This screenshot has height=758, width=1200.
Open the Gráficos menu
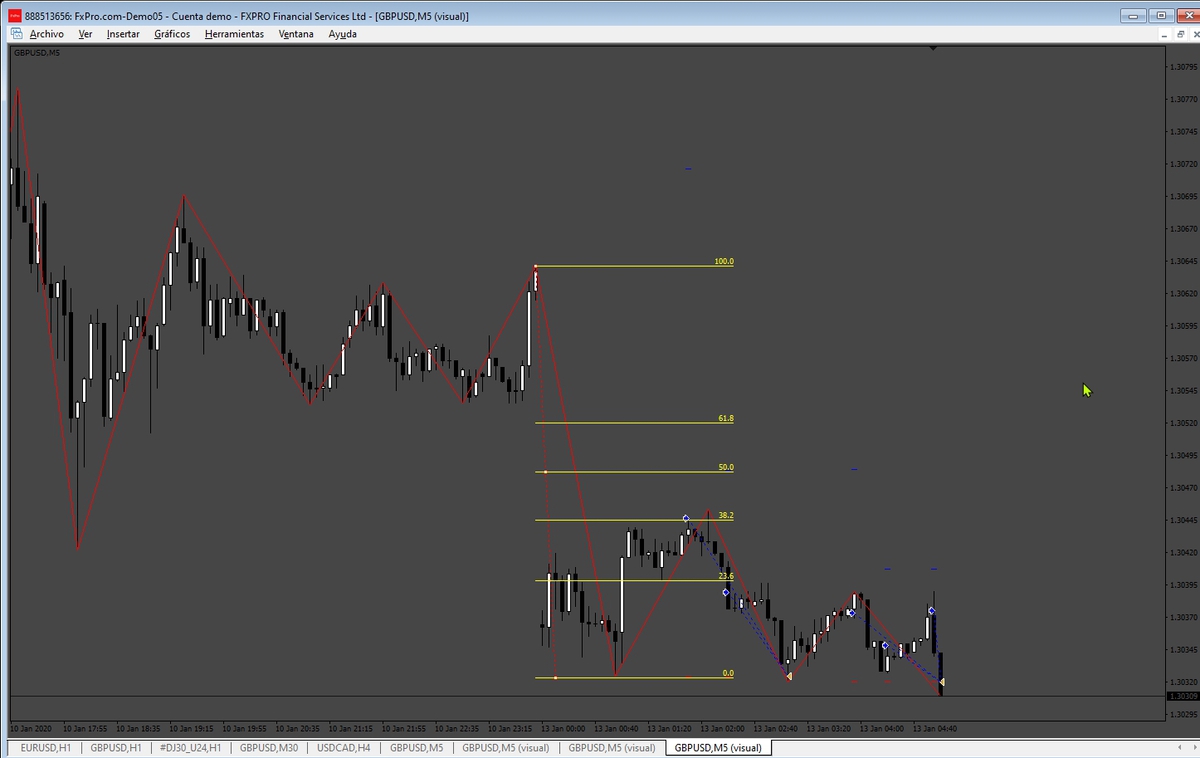click(x=172, y=33)
